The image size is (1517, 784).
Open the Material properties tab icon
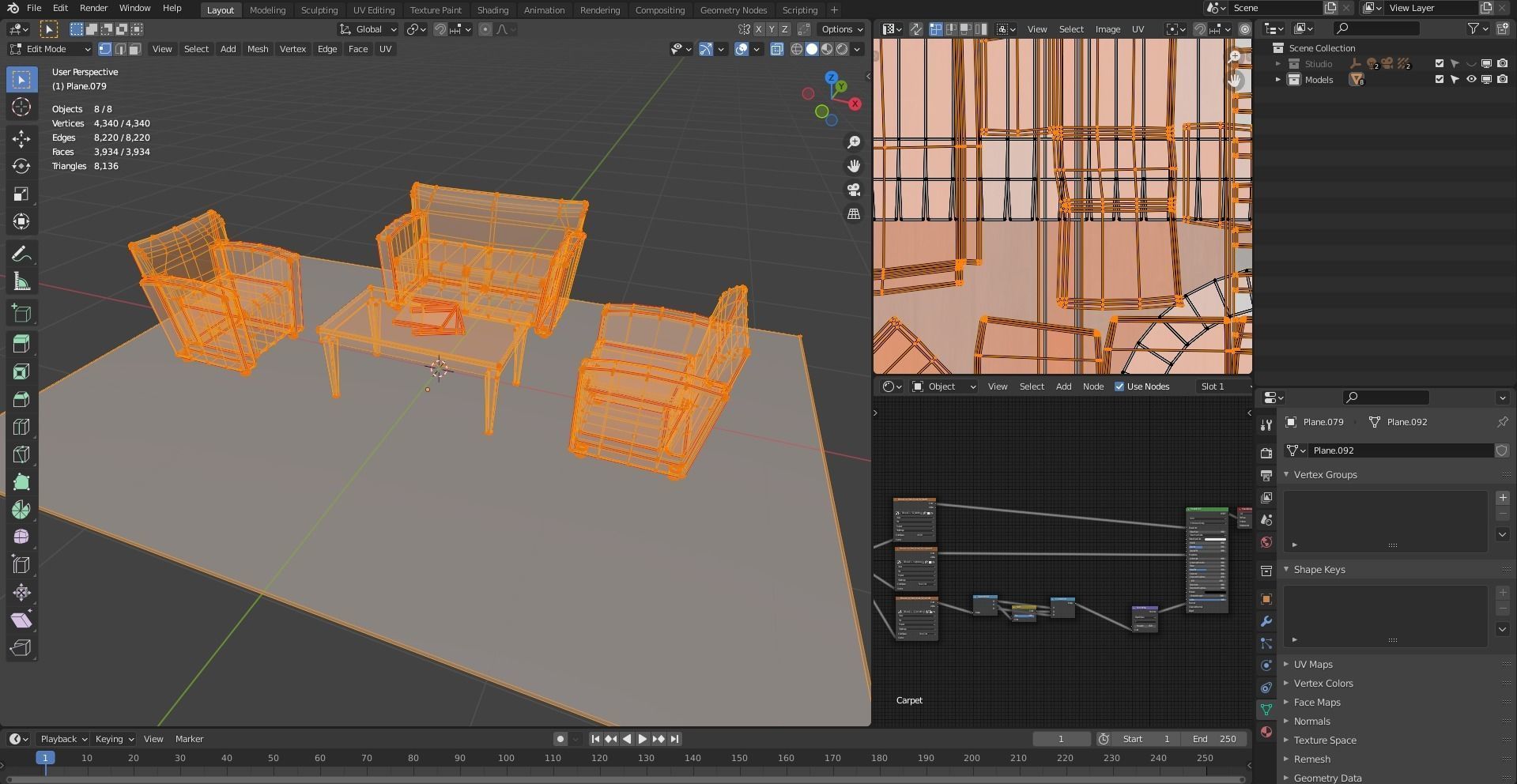coord(1266,732)
